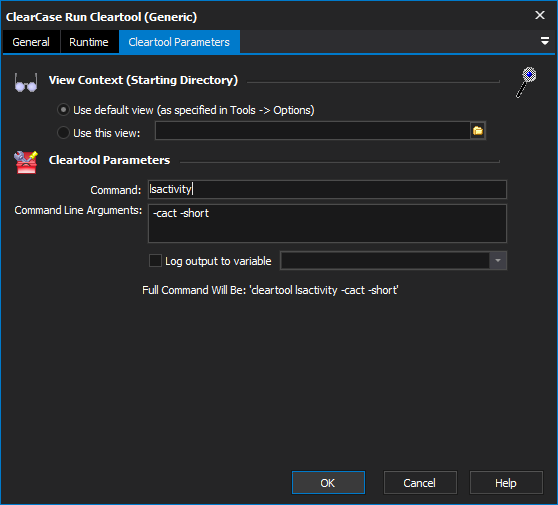Click the Command: label
558x505 pixels.
[x=116, y=190]
